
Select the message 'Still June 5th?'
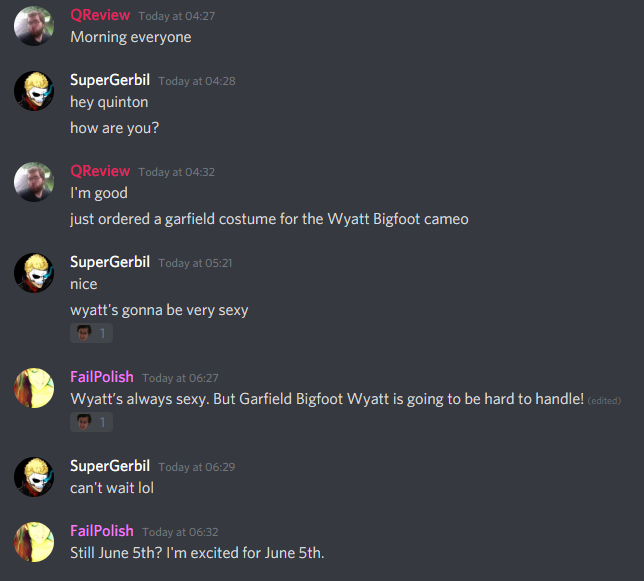(x=197, y=553)
